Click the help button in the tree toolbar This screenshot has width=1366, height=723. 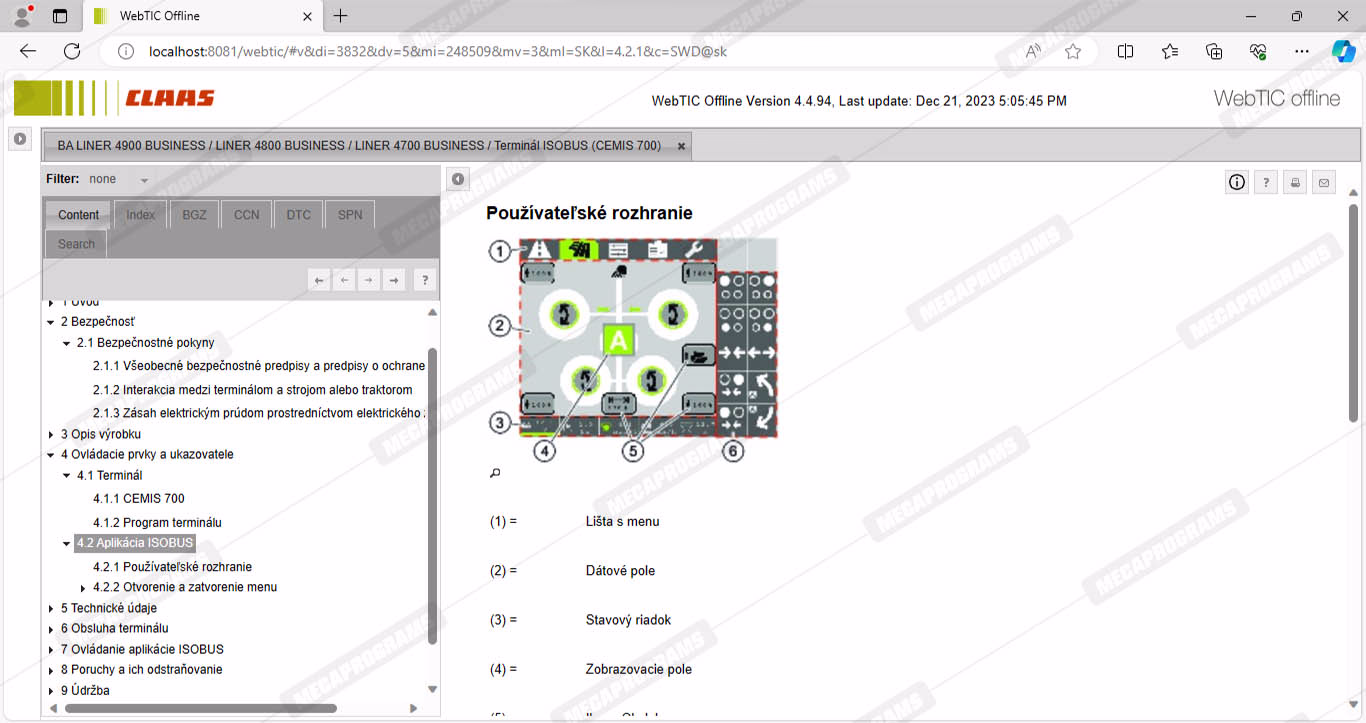(425, 280)
